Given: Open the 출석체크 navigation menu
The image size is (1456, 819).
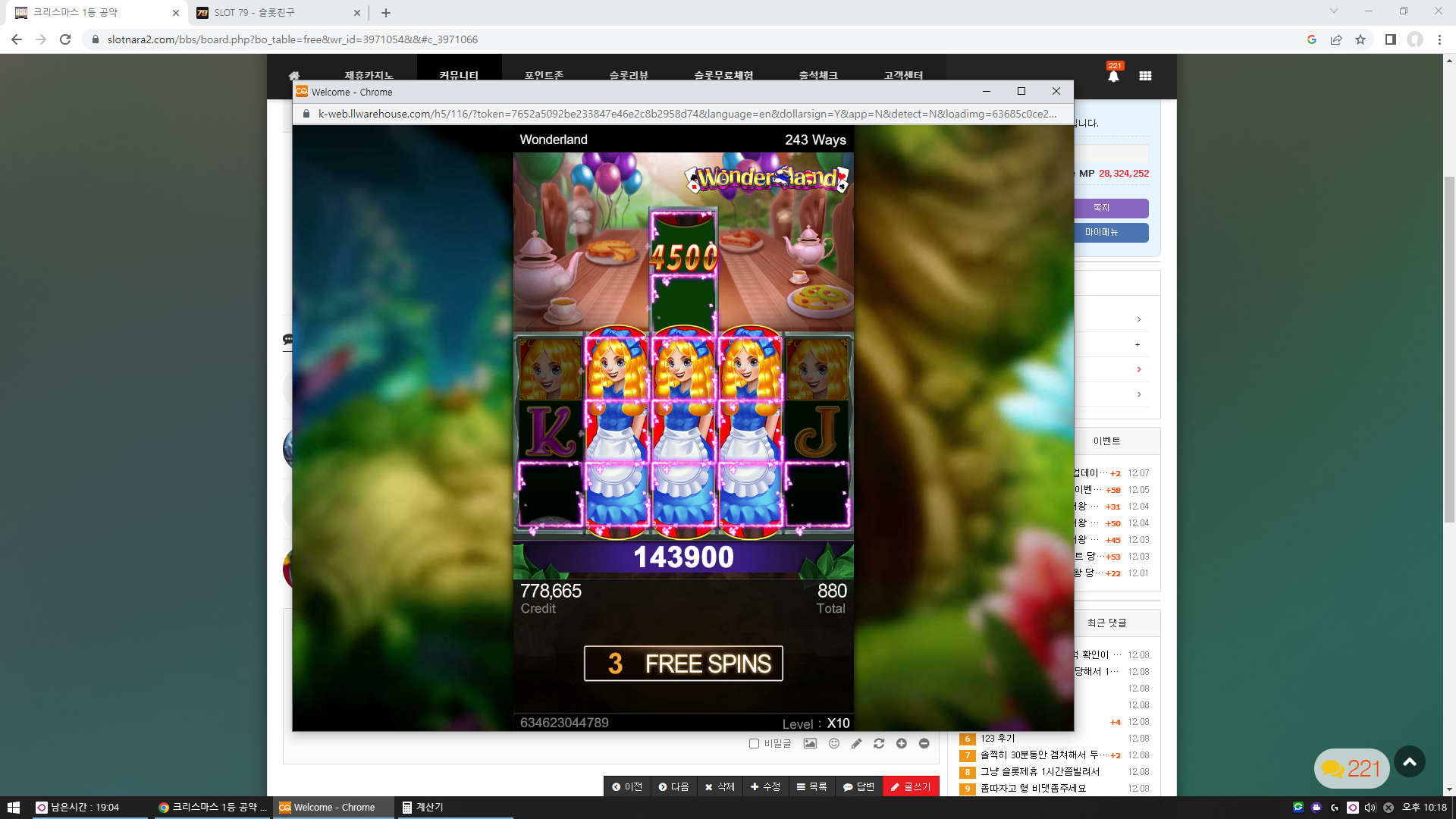Looking at the screenshot, I should click(818, 75).
